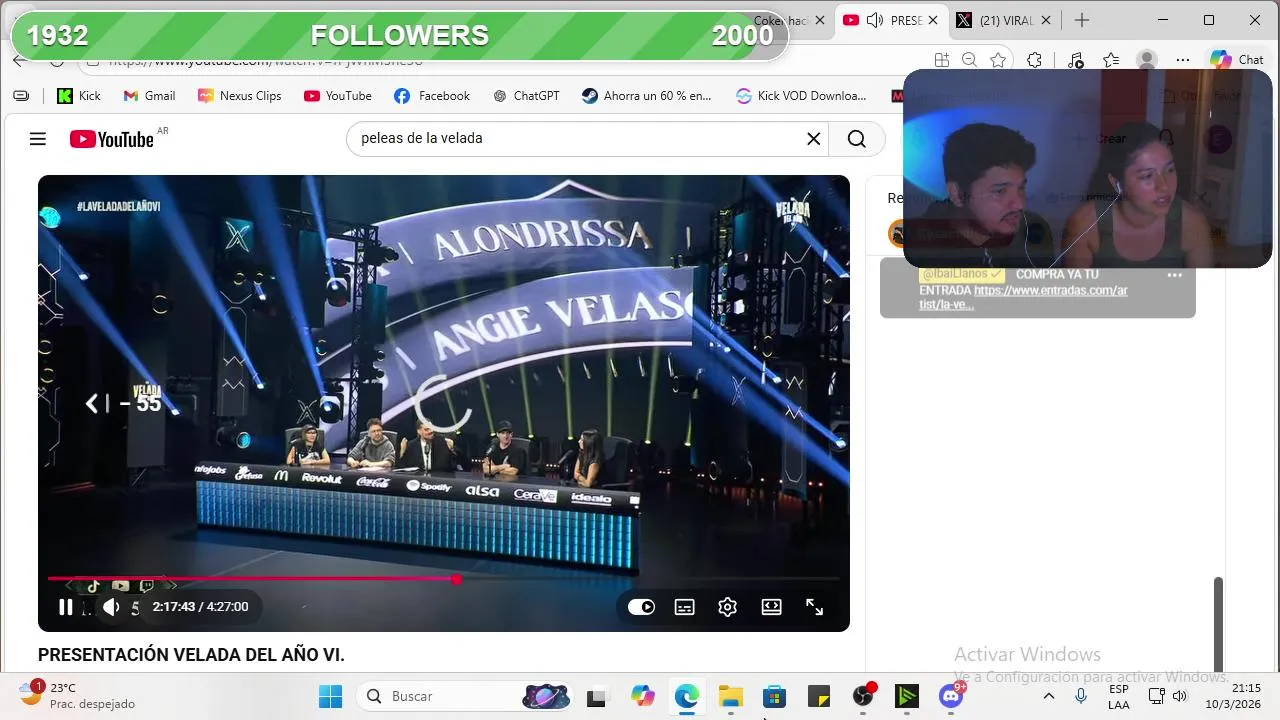This screenshot has width=1280, height=720.
Task: Seek using the red video progress bar
Action: tap(443, 579)
